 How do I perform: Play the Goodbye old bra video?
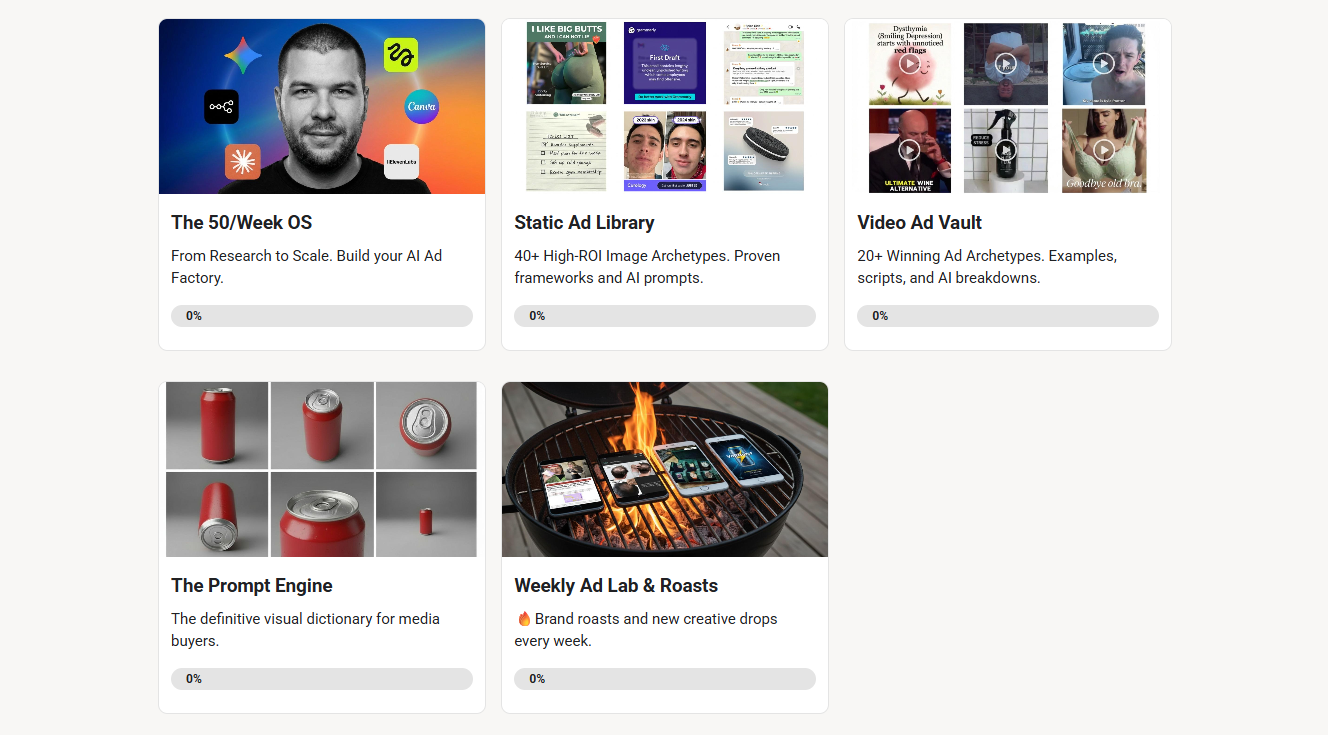(x=1104, y=150)
